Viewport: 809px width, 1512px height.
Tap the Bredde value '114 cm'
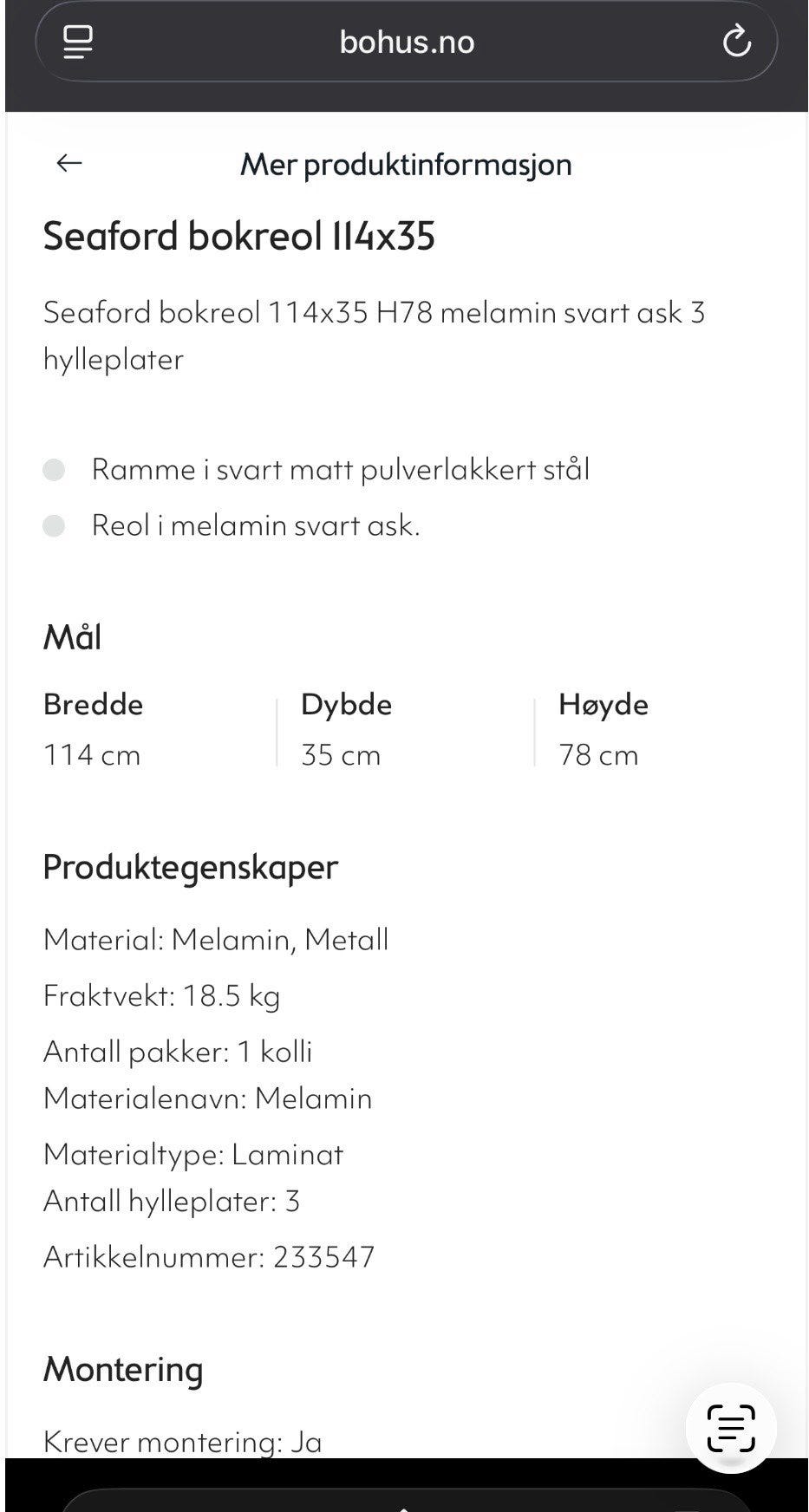(x=91, y=754)
